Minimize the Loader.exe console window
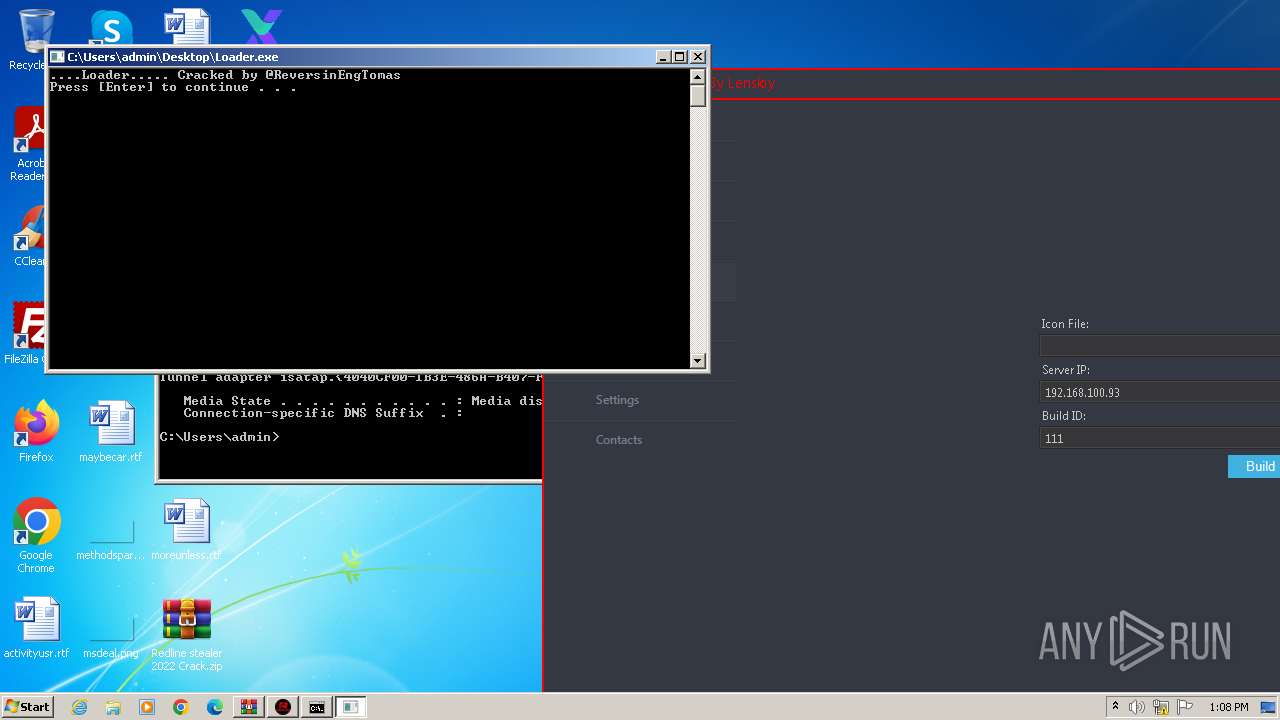Viewport: 1280px width, 720px height. (663, 57)
